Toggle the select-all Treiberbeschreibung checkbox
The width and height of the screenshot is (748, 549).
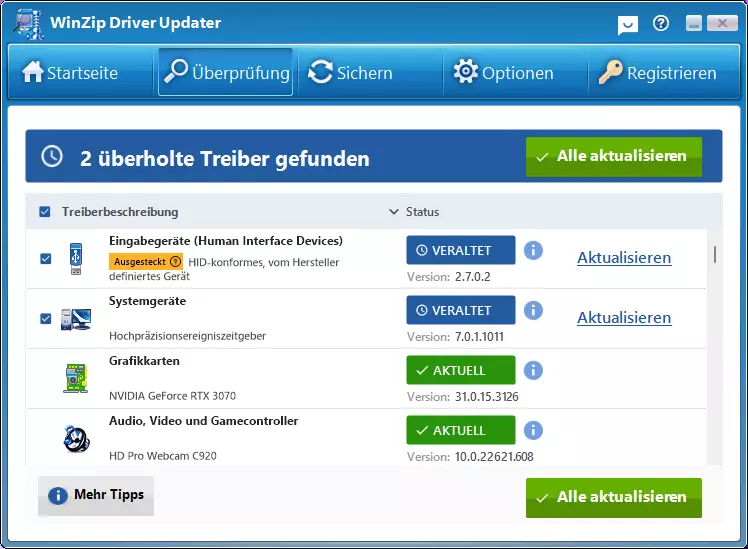[45, 212]
